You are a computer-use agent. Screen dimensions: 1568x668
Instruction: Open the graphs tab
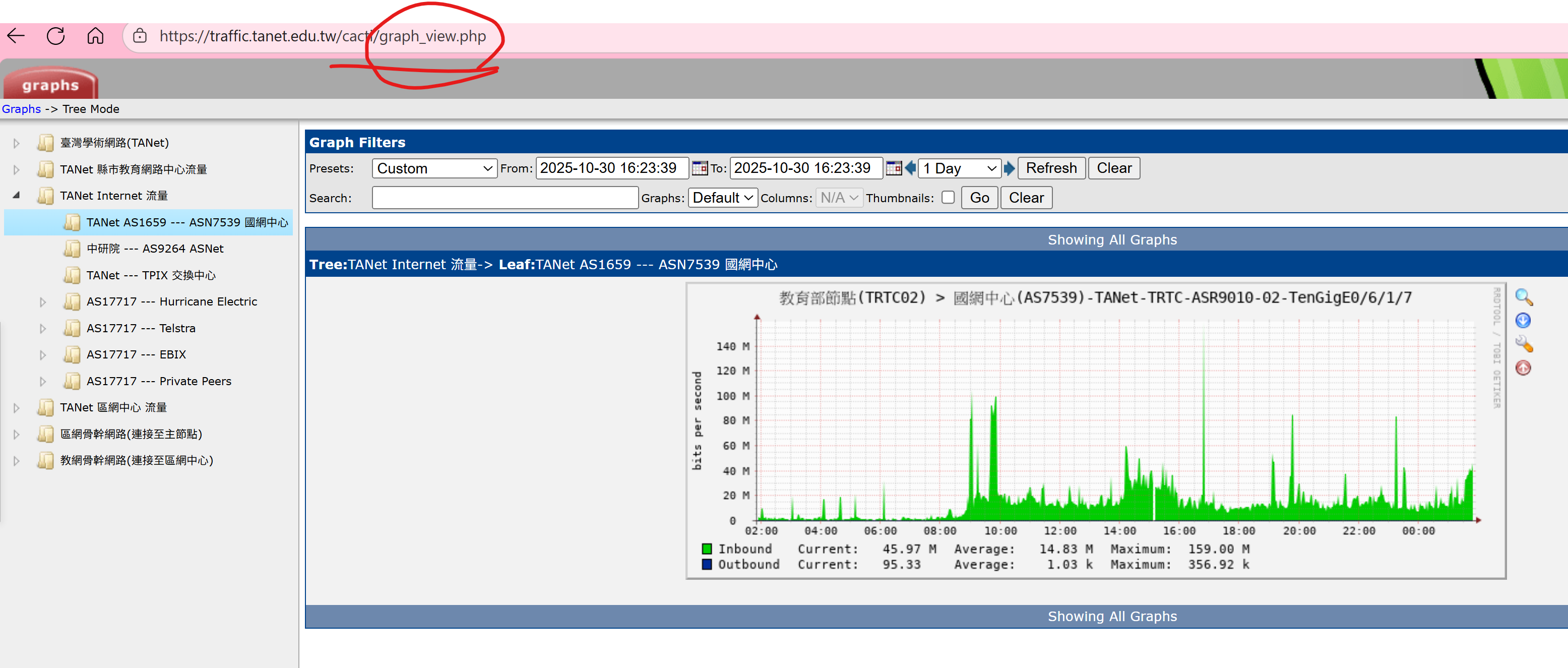(x=50, y=84)
